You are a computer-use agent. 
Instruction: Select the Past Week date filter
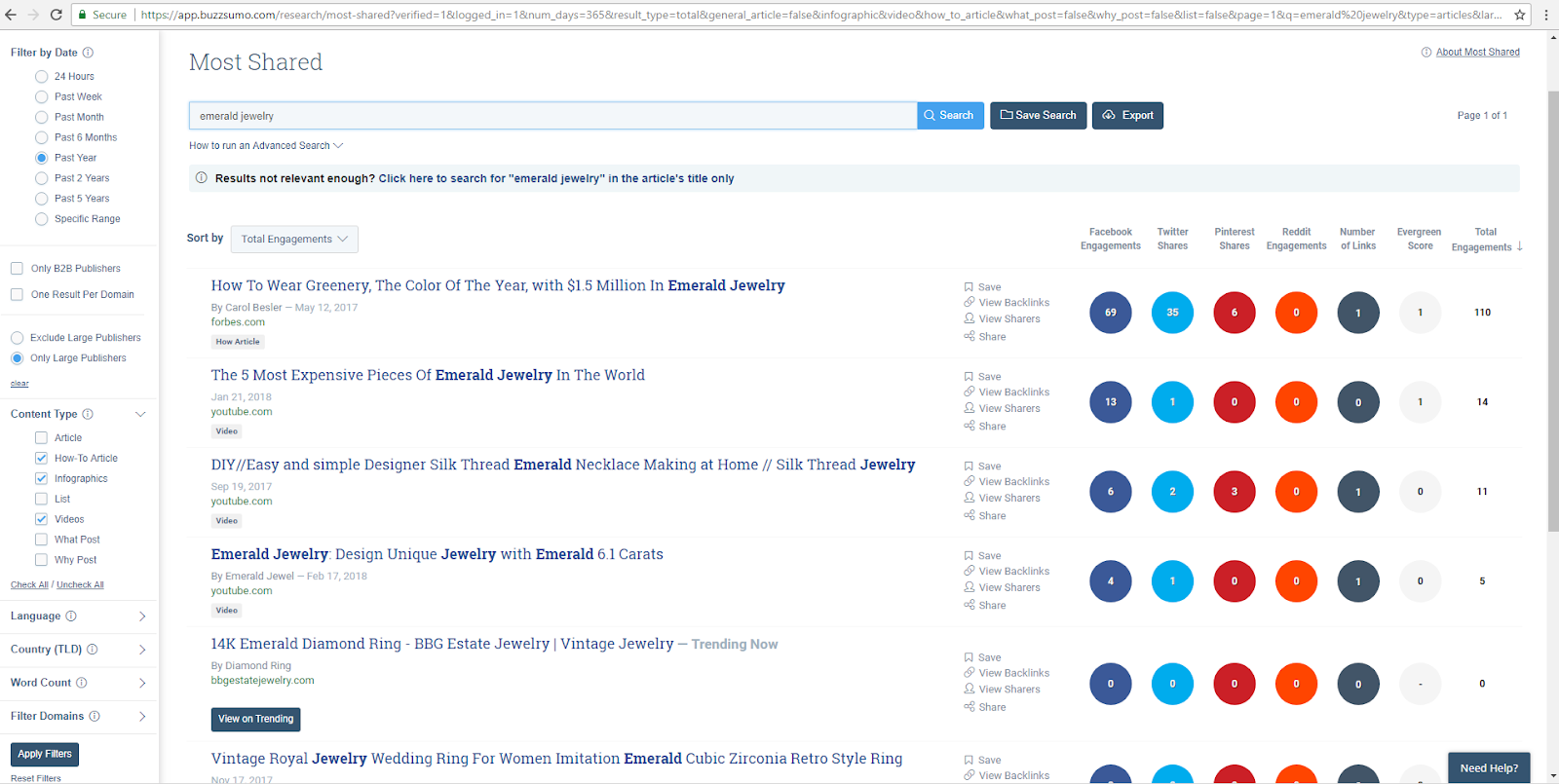[41, 97]
